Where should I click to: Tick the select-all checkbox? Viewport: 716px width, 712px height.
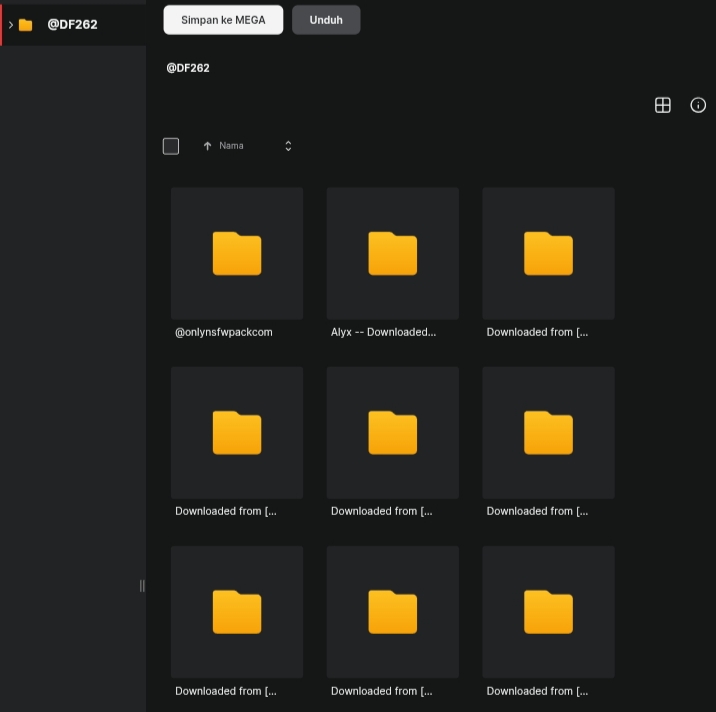click(x=171, y=146)
